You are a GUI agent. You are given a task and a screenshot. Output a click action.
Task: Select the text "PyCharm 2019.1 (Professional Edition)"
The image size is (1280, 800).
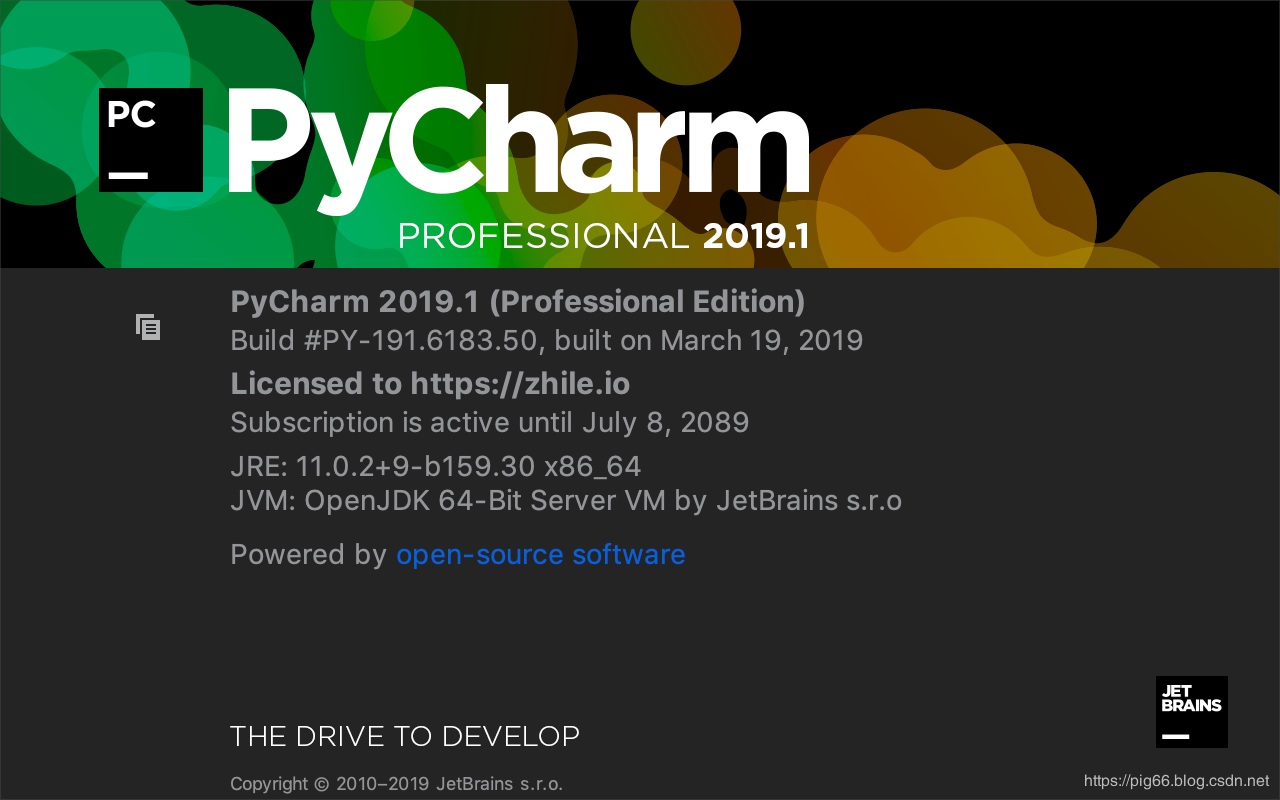point(518,301)
